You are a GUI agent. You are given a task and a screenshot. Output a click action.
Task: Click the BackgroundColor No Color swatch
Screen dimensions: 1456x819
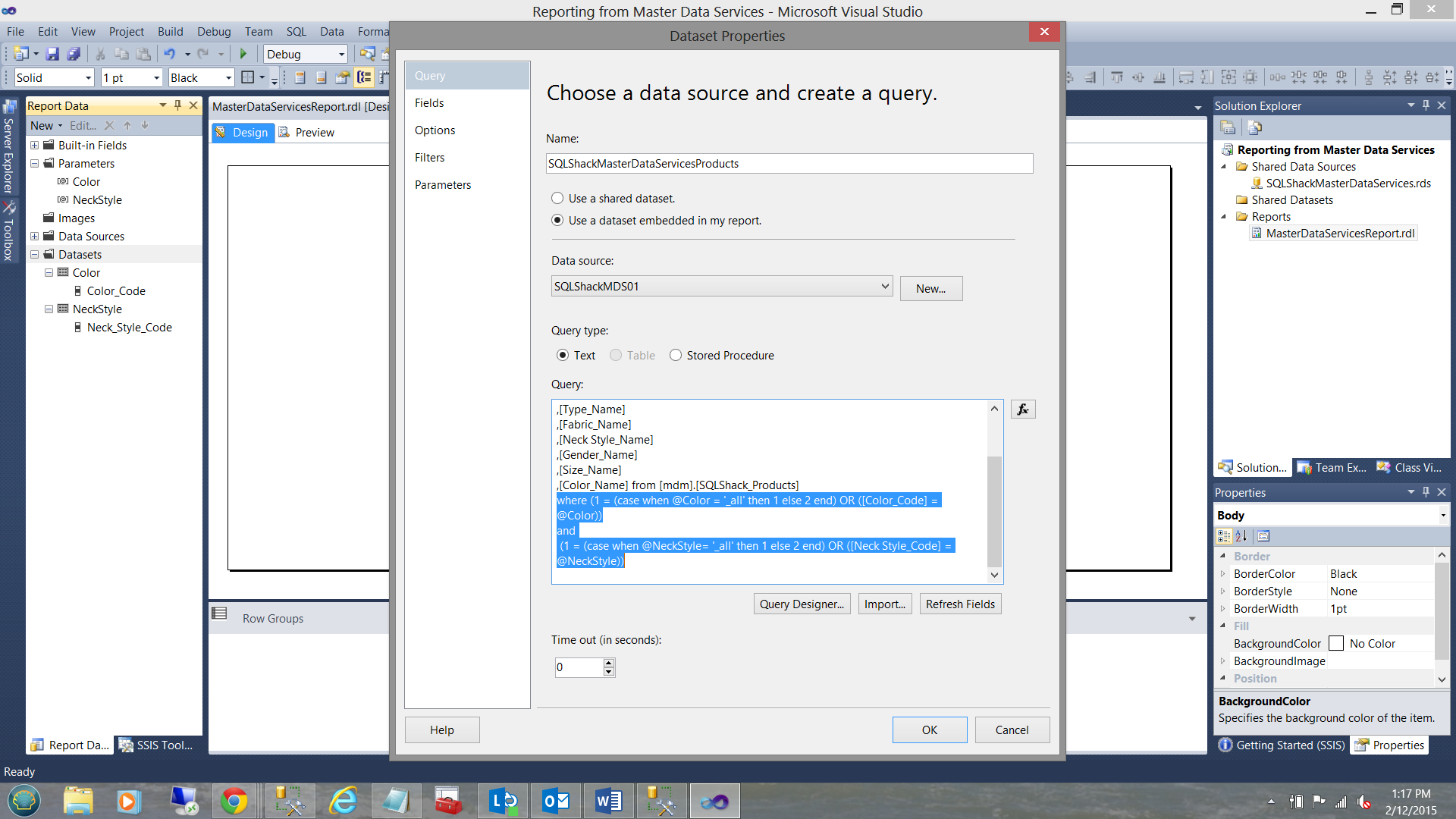tap(1336, 644)
